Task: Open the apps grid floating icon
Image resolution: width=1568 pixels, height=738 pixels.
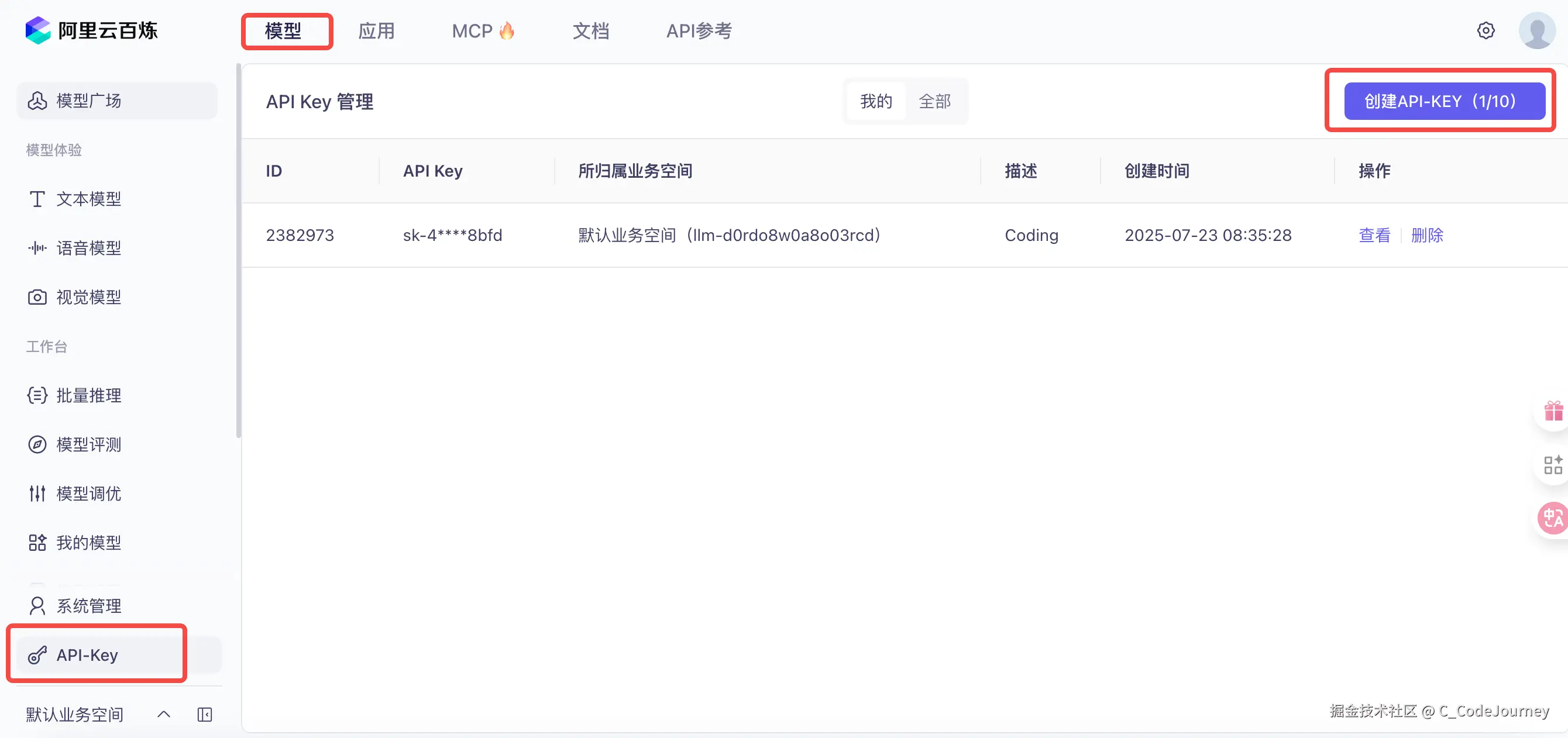Action: point(1553,465)
